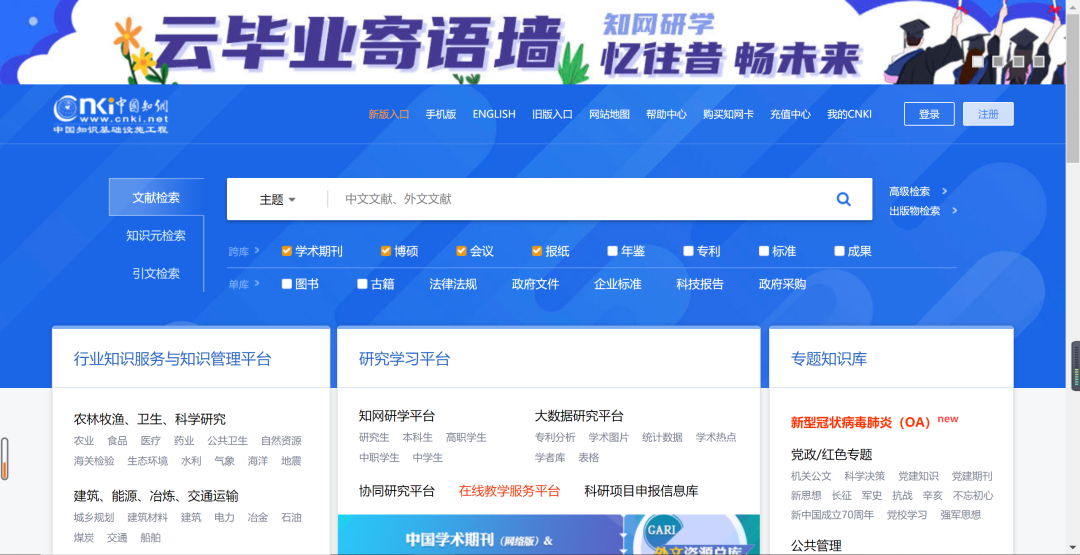Image resolution: width=1080 pixels, height=555 pixels.
Task: Open the 机关公文 link
Action: pos(811,476)
